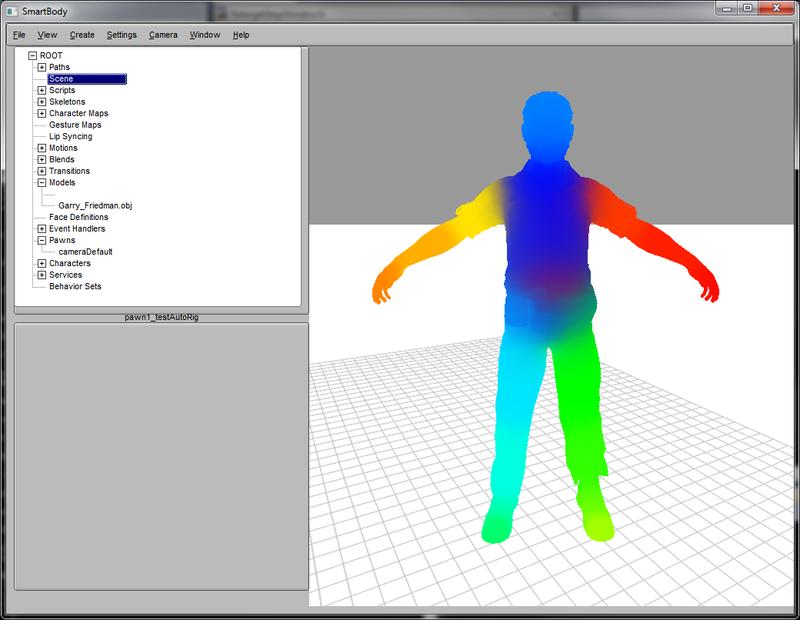
Task: Select the cameraDefault pawn
Action: (x=85, y=252)
